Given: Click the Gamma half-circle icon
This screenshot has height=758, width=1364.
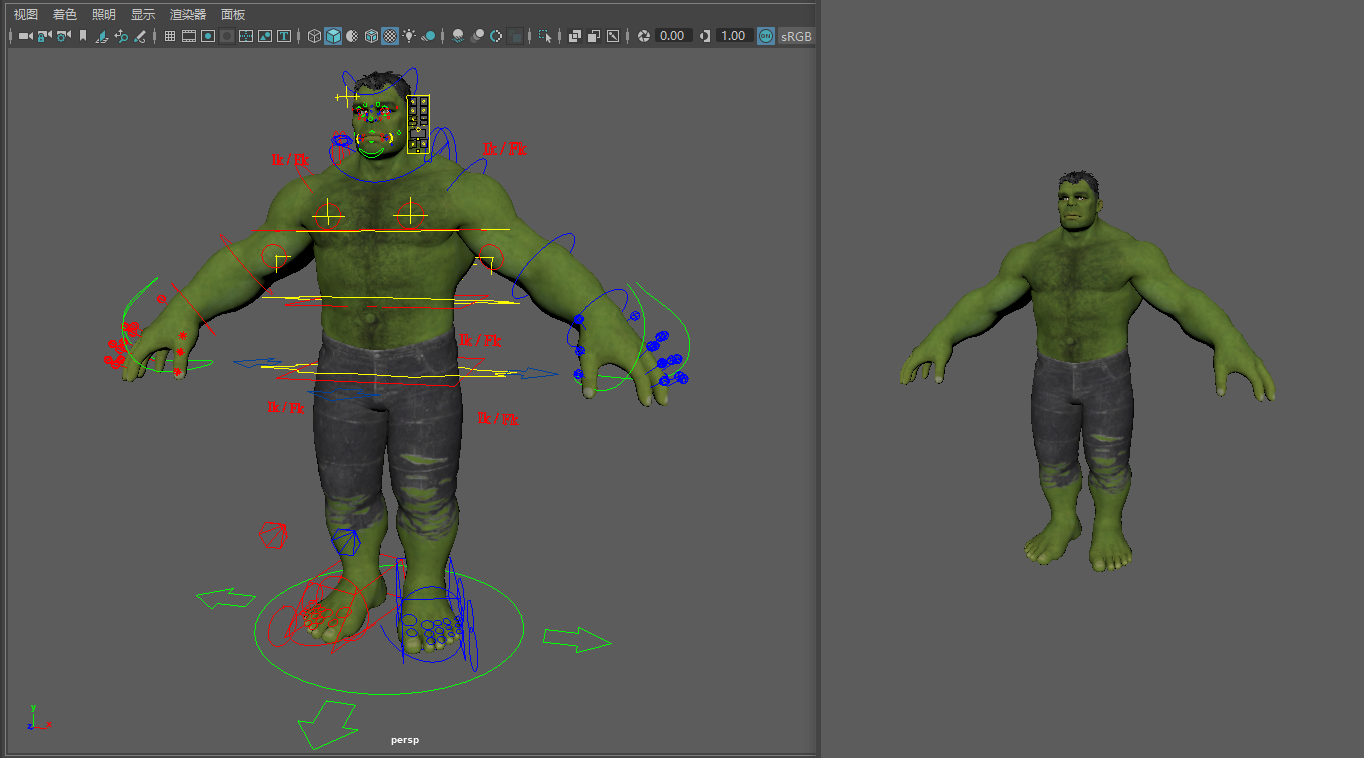Looking at the screenshot, I should 705,36.
